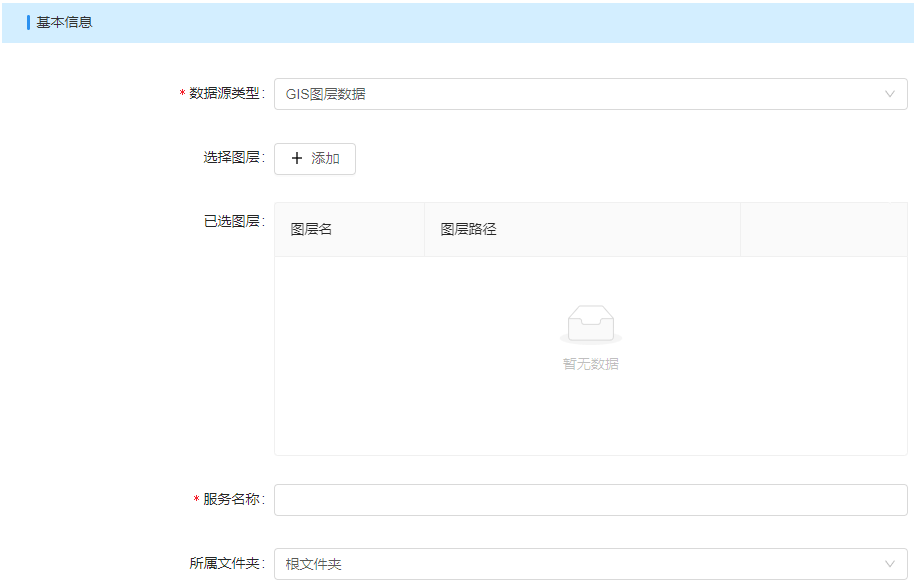Click the plus icon inside 添加 button
The height and width of the screenshot is (585, 914).
coord(296,159)
